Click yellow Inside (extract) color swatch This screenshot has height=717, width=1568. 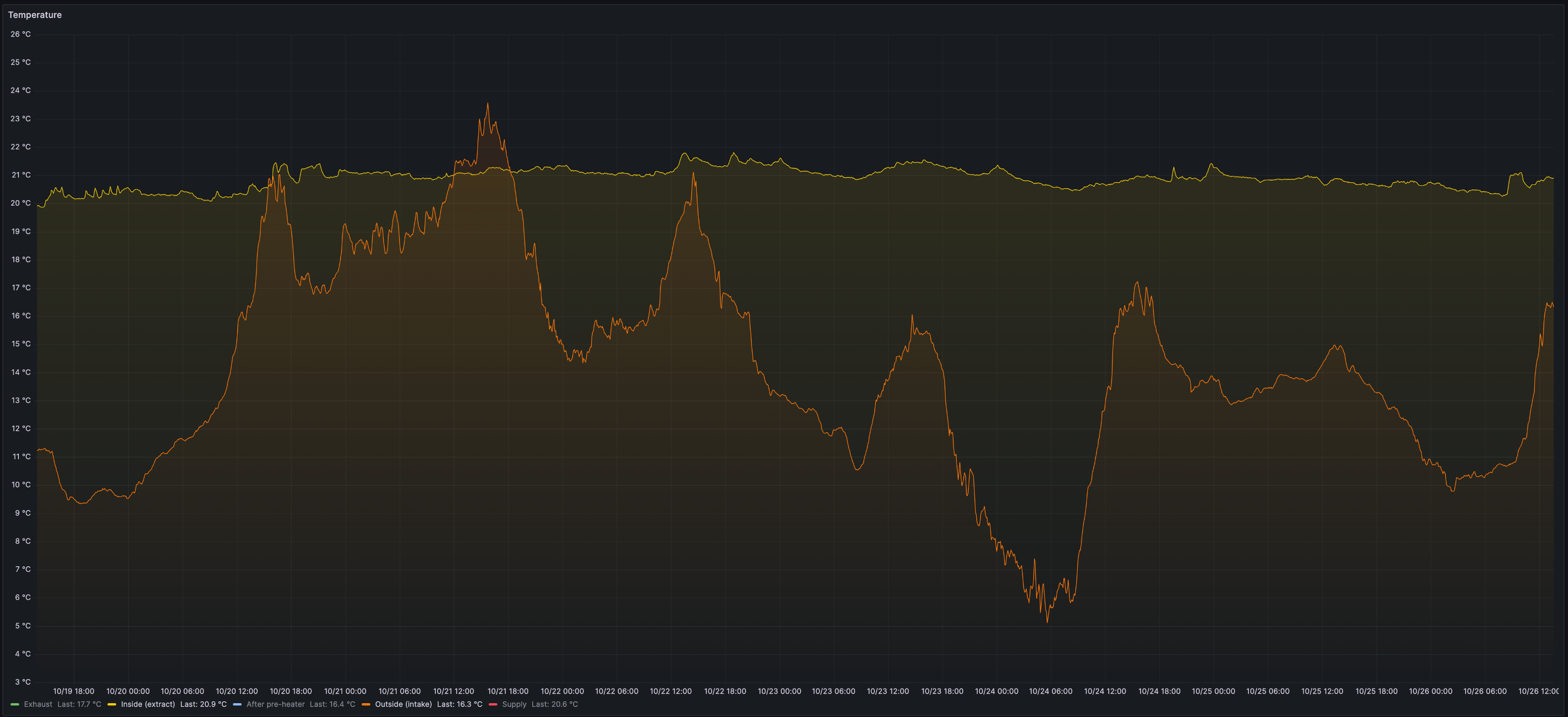coord(112,704)
